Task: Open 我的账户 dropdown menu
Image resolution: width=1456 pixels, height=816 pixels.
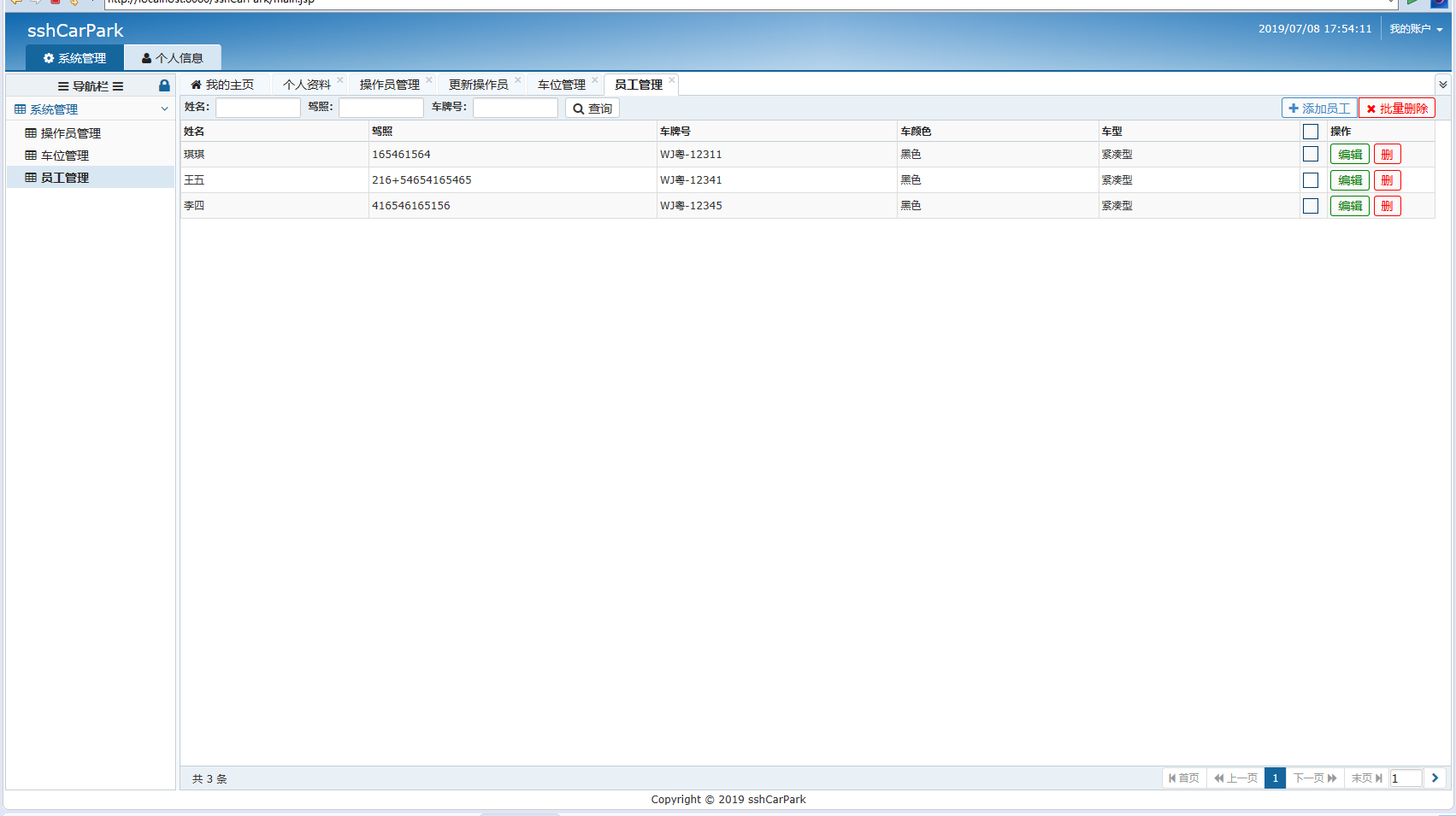Action: coord(1415,29)
